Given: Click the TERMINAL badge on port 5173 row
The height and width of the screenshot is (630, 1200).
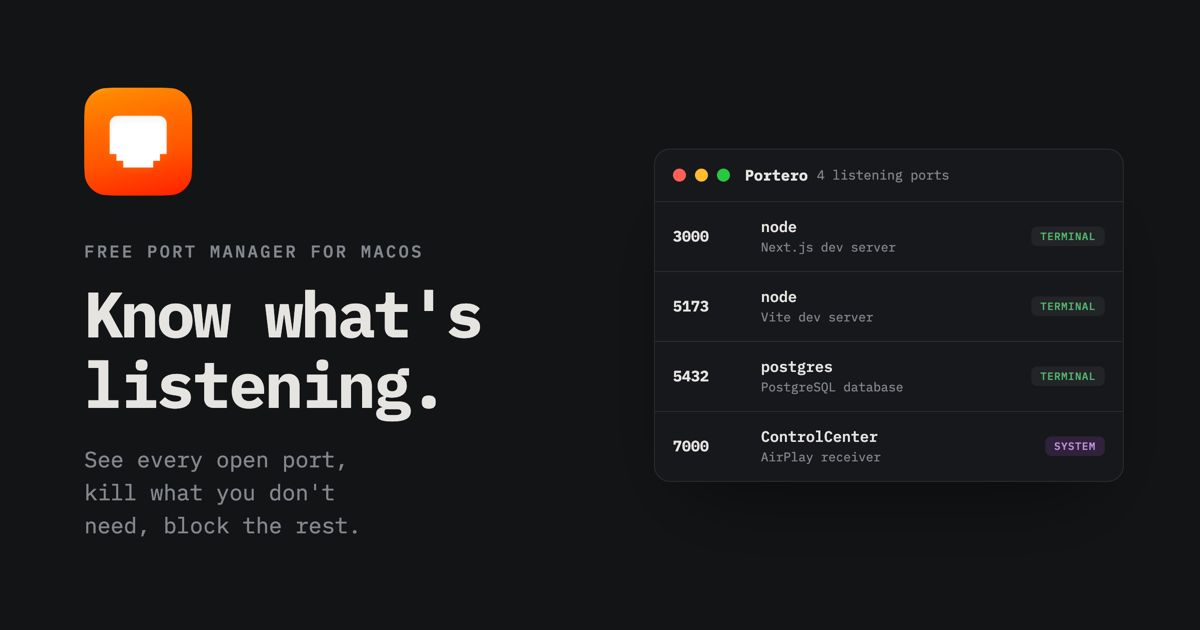Looking at the screenshot, I should [x=1068, y=307].
